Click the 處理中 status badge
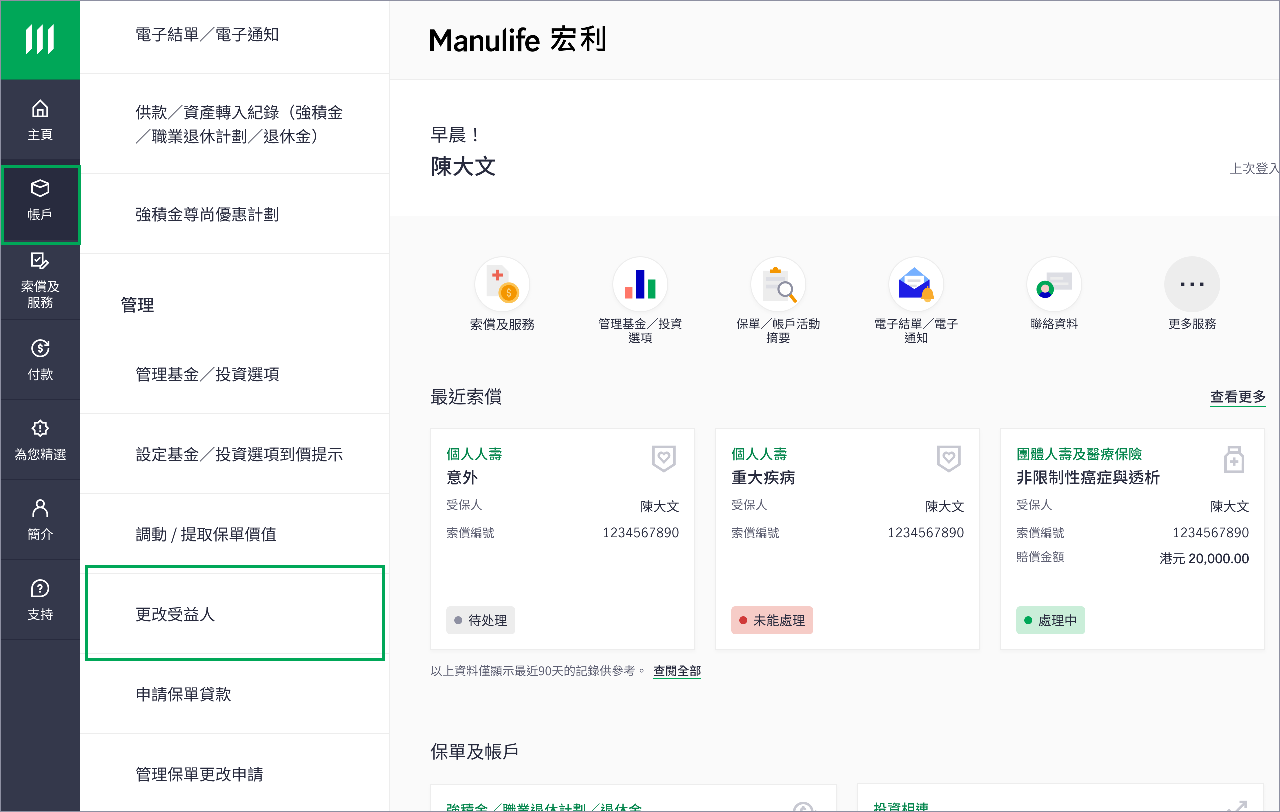The height and width of the screenshot is (812, 1280). point(1050,620)
